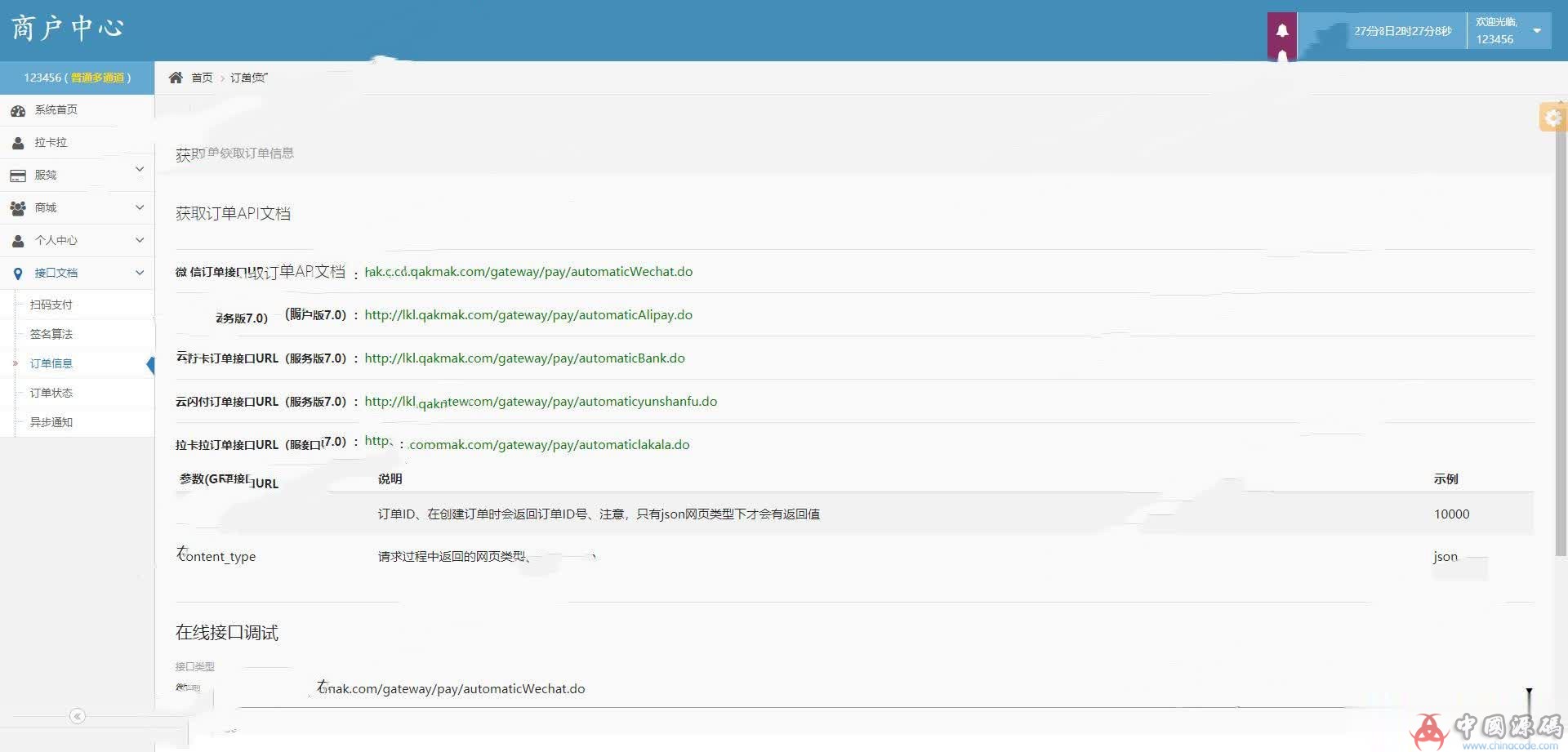This screenshot has width=1568, height=752.
Task: Select 扫码支付 in the sidebar
Action: click(51, 305)
